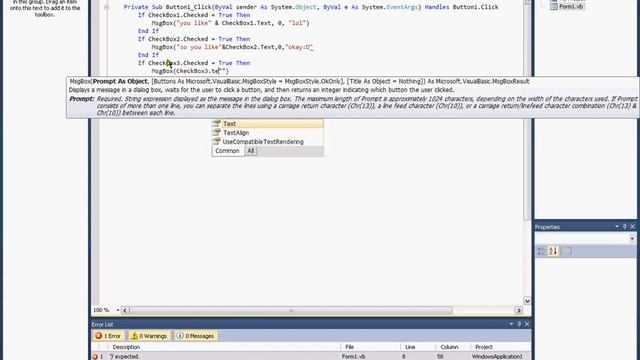Image resolution: width=640 pixels, height=360 pixels.
Task: Switch to the All IntelliSense tab
Action: 251,151
